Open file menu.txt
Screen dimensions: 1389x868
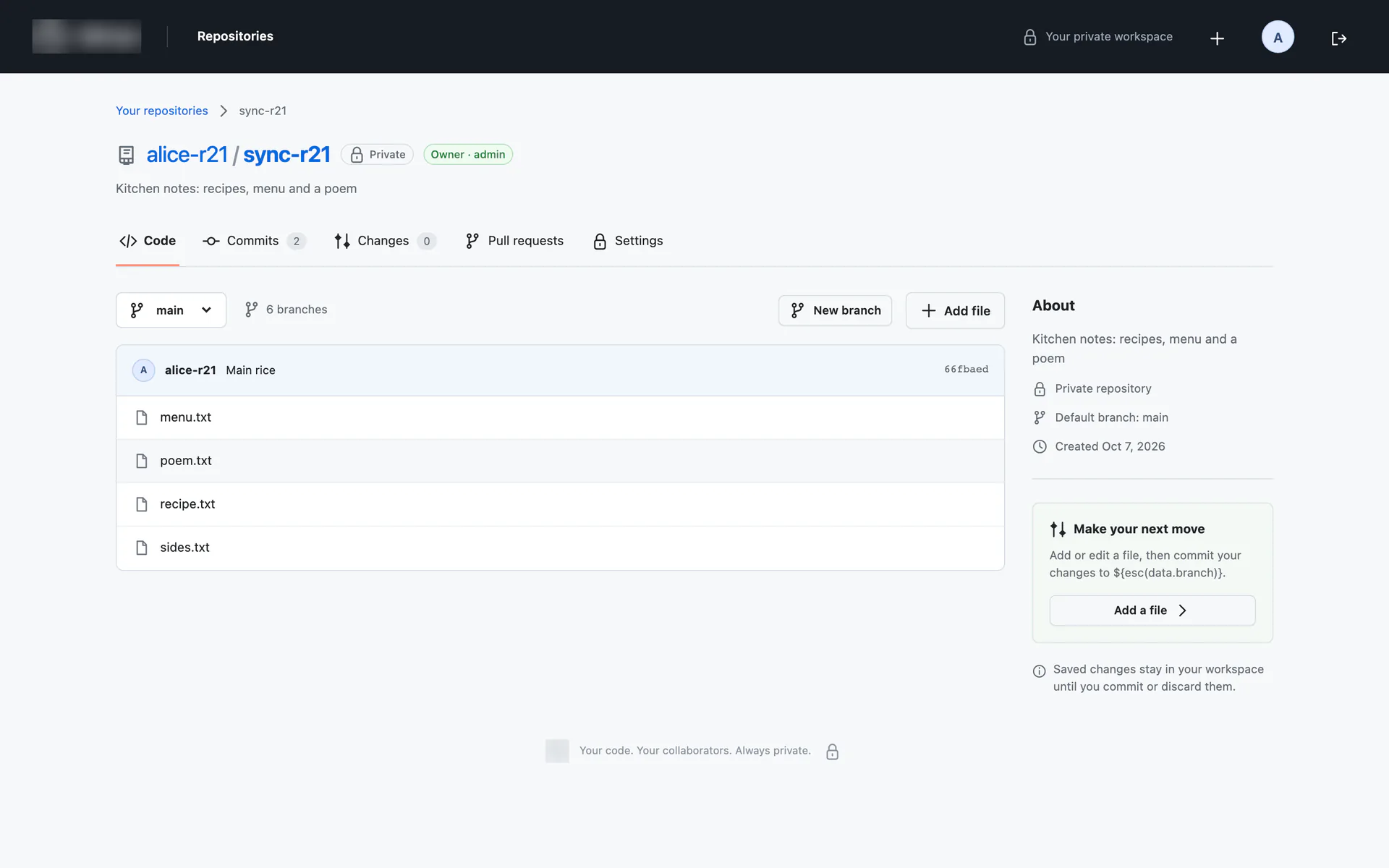click(x=186, y=417)
